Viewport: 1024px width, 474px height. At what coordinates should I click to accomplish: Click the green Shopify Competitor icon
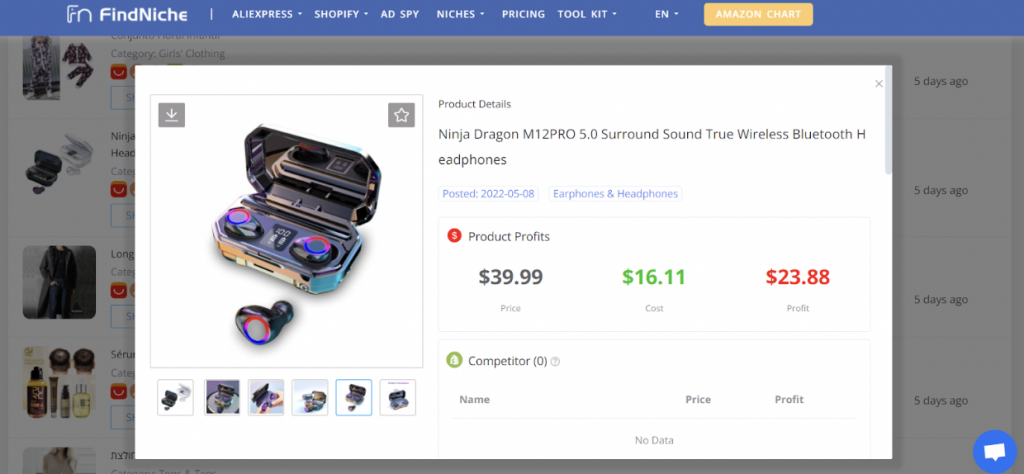click(455, 360)
